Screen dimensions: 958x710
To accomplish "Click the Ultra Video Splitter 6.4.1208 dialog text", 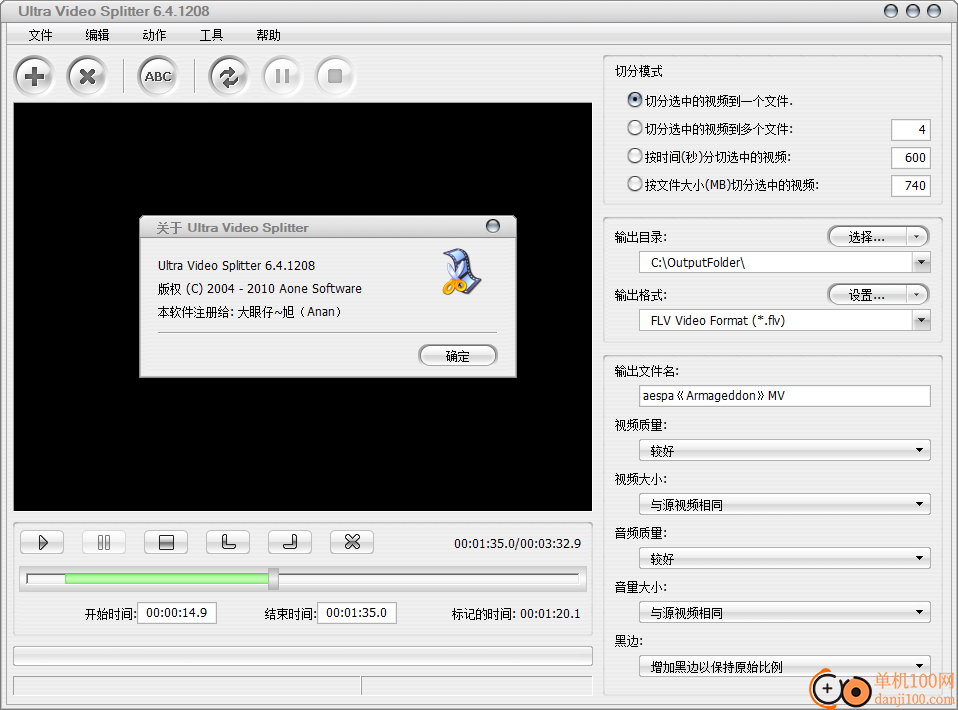I will [x=236, y=265].
